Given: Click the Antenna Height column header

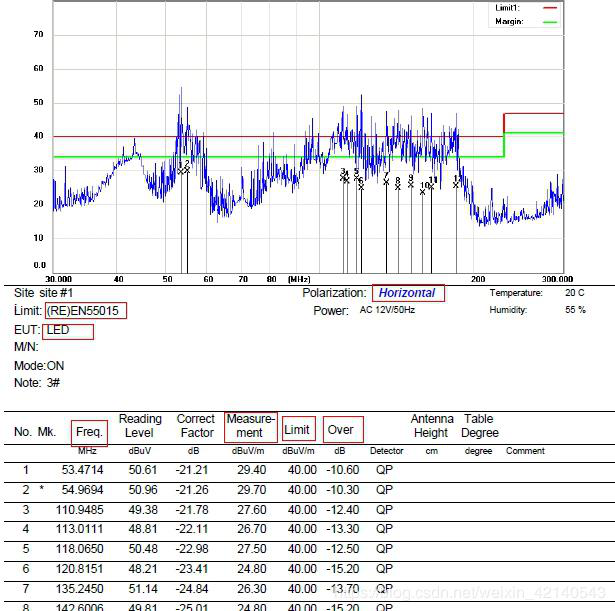Looking at the screenshot, I should point(430,426).
